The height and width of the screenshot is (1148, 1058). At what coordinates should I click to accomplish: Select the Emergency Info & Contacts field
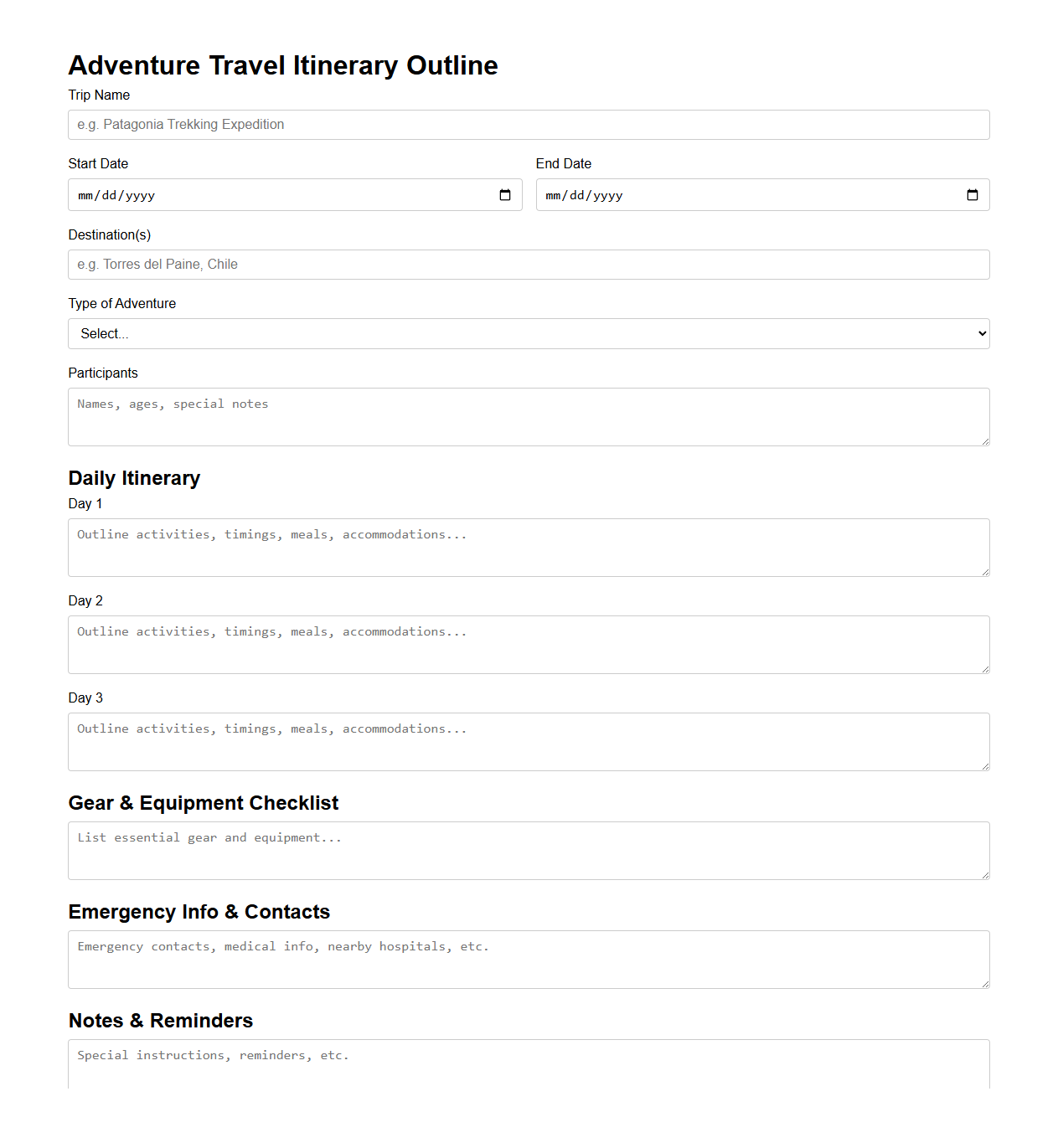529,959
